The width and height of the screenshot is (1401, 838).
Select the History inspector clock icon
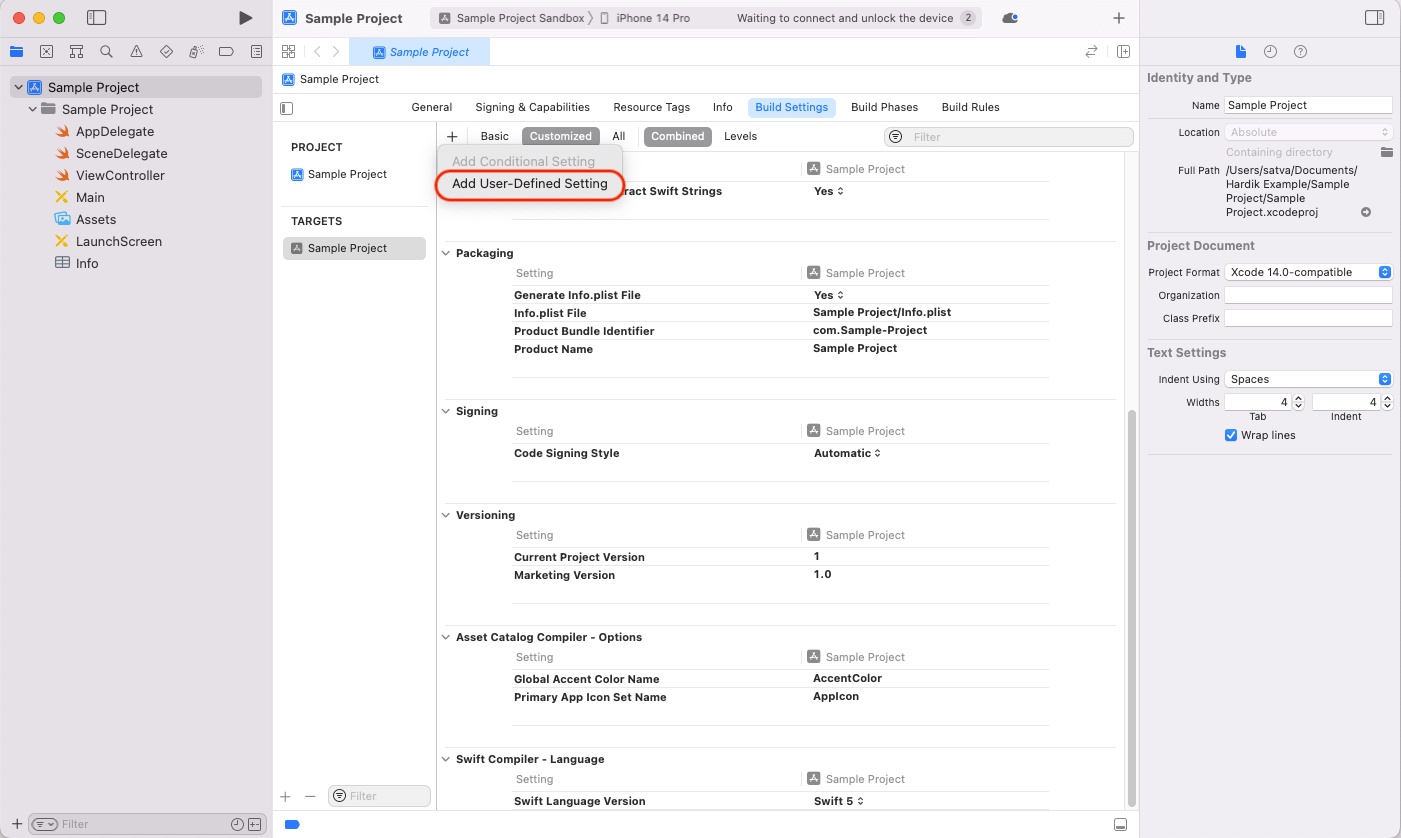1270,51
